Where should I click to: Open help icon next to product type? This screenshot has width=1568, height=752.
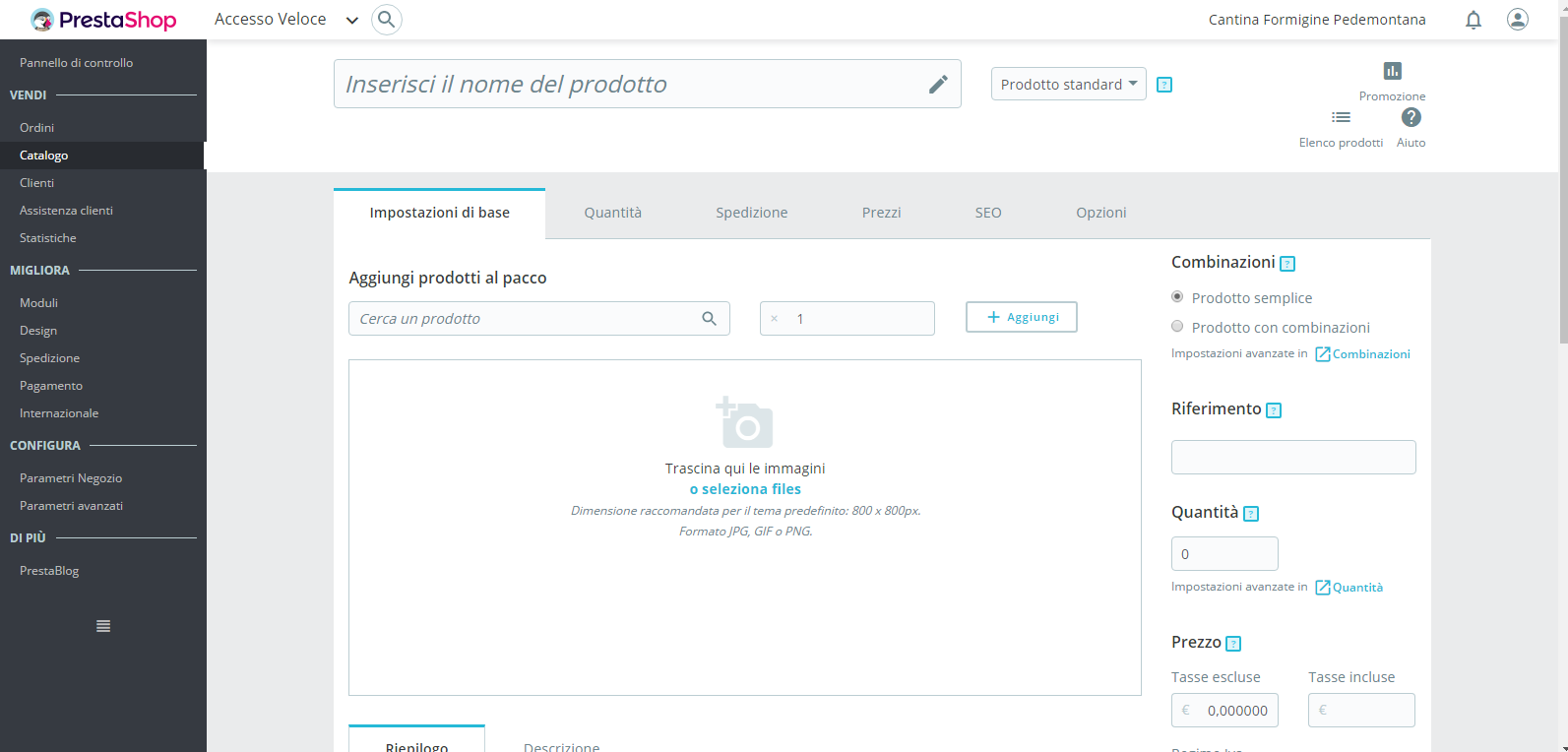tap(1164, 85)
